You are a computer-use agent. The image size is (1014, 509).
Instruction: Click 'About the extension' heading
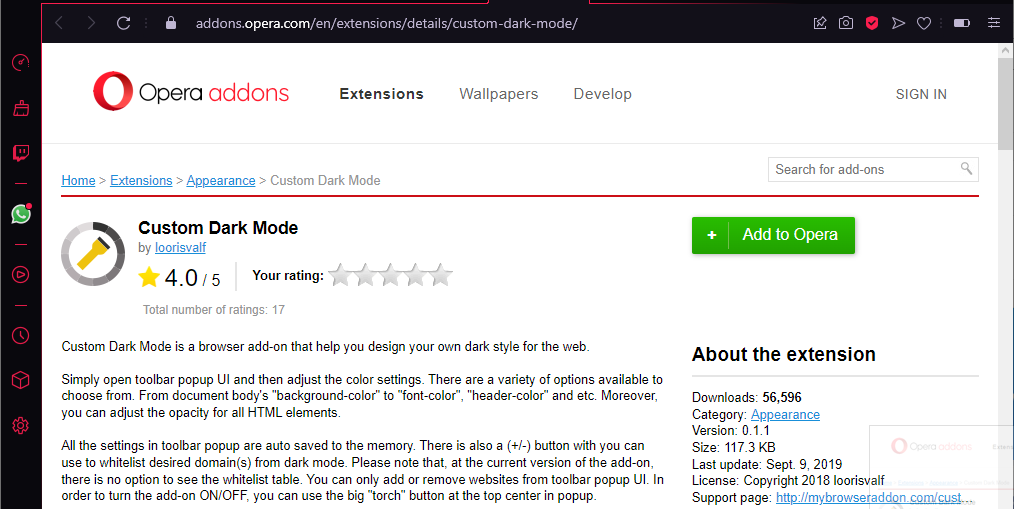pos(784,354)
